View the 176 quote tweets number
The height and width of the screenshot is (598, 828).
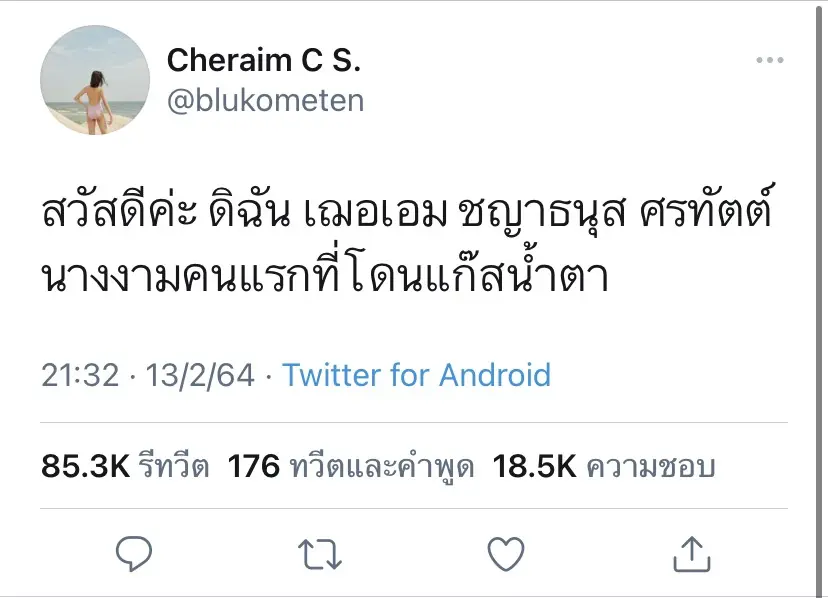[253, 466]
